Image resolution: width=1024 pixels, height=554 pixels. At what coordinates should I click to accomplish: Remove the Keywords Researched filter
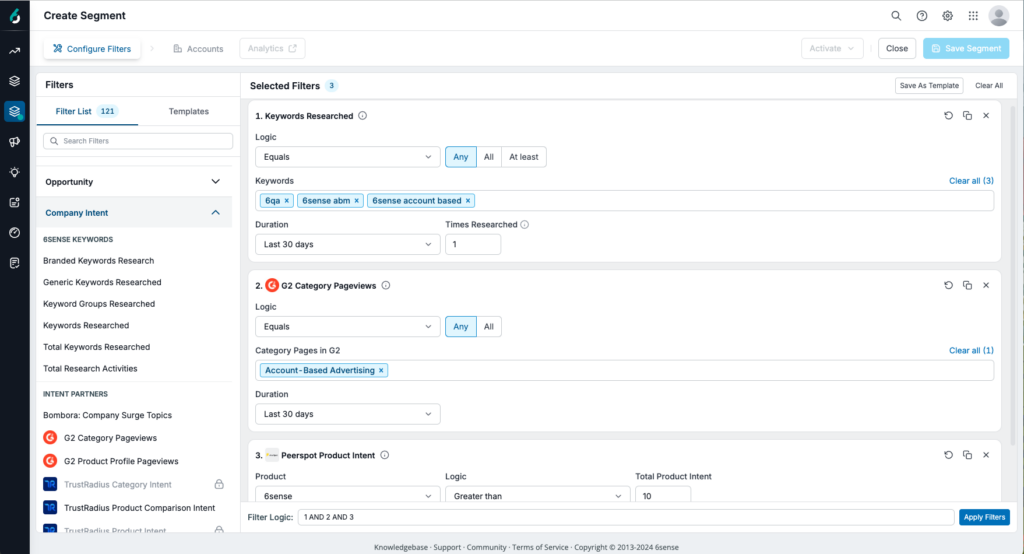986,116
